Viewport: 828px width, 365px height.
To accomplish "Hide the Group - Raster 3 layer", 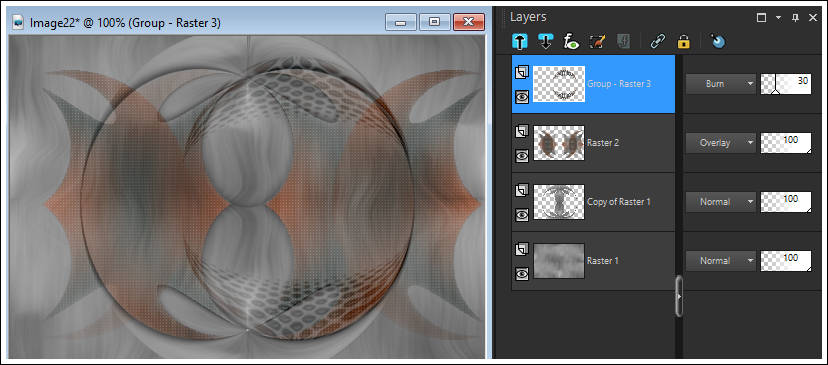I will point(522,97).
